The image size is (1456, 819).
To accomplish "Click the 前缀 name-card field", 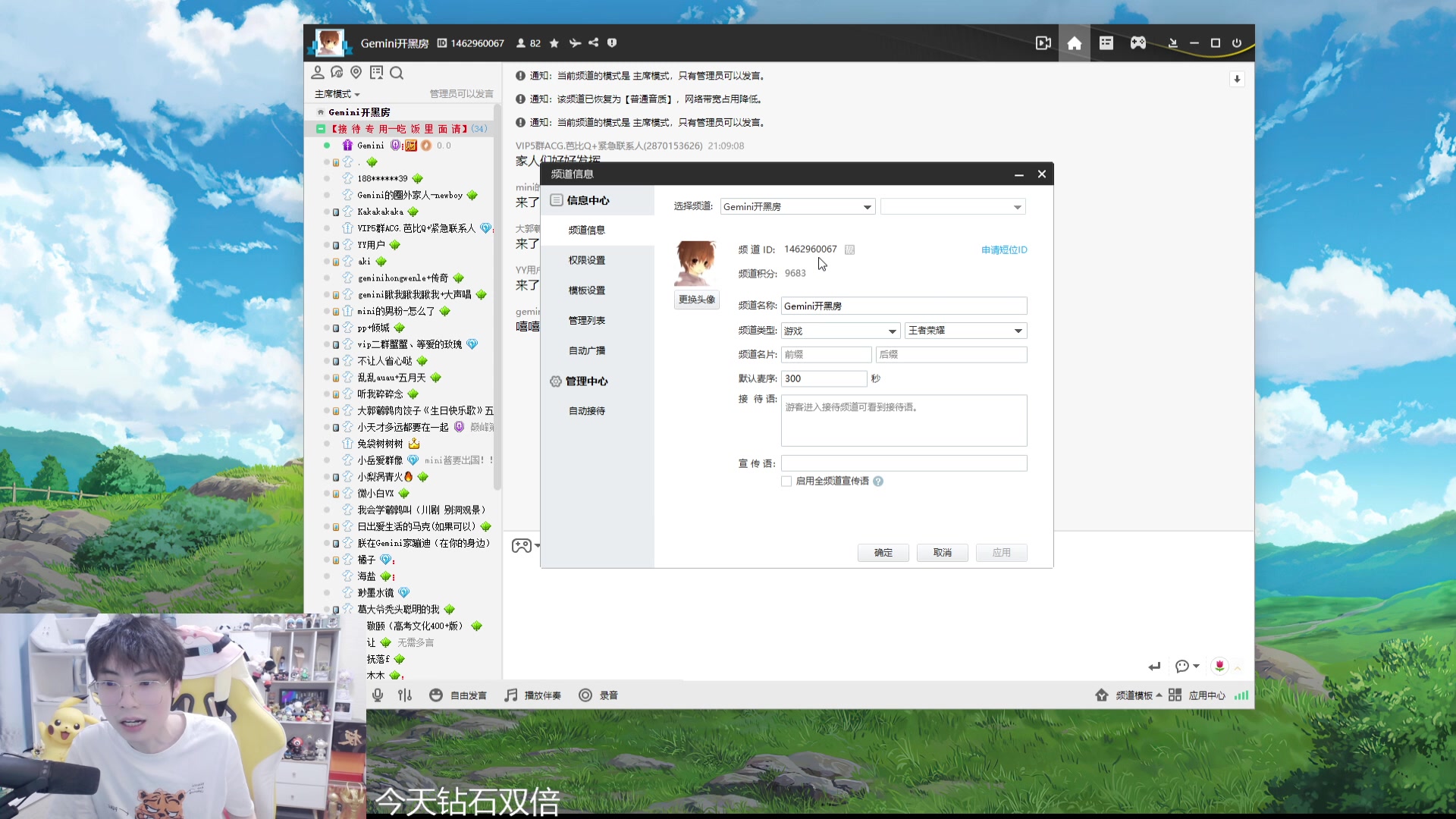I will pos(827,355).
